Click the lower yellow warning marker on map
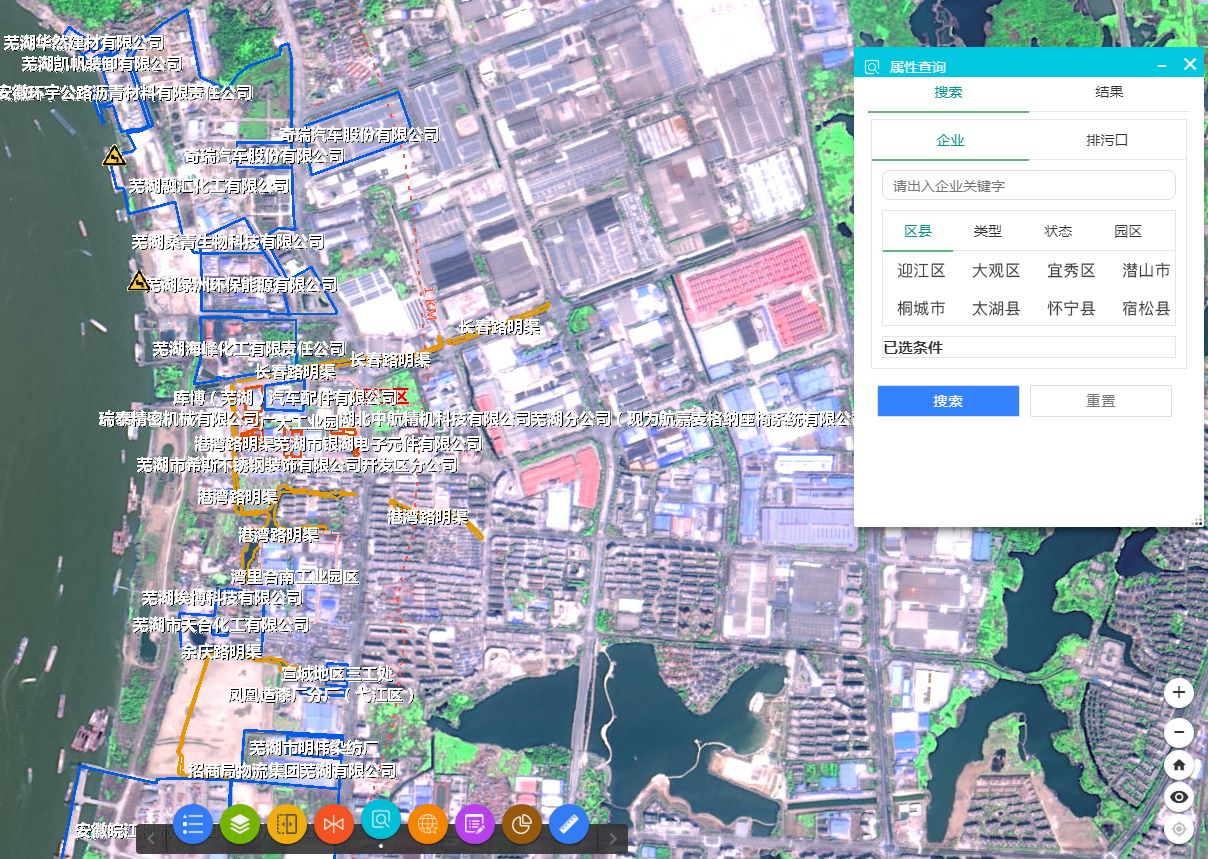This screenshot has width=1208, height=859. 138,282
